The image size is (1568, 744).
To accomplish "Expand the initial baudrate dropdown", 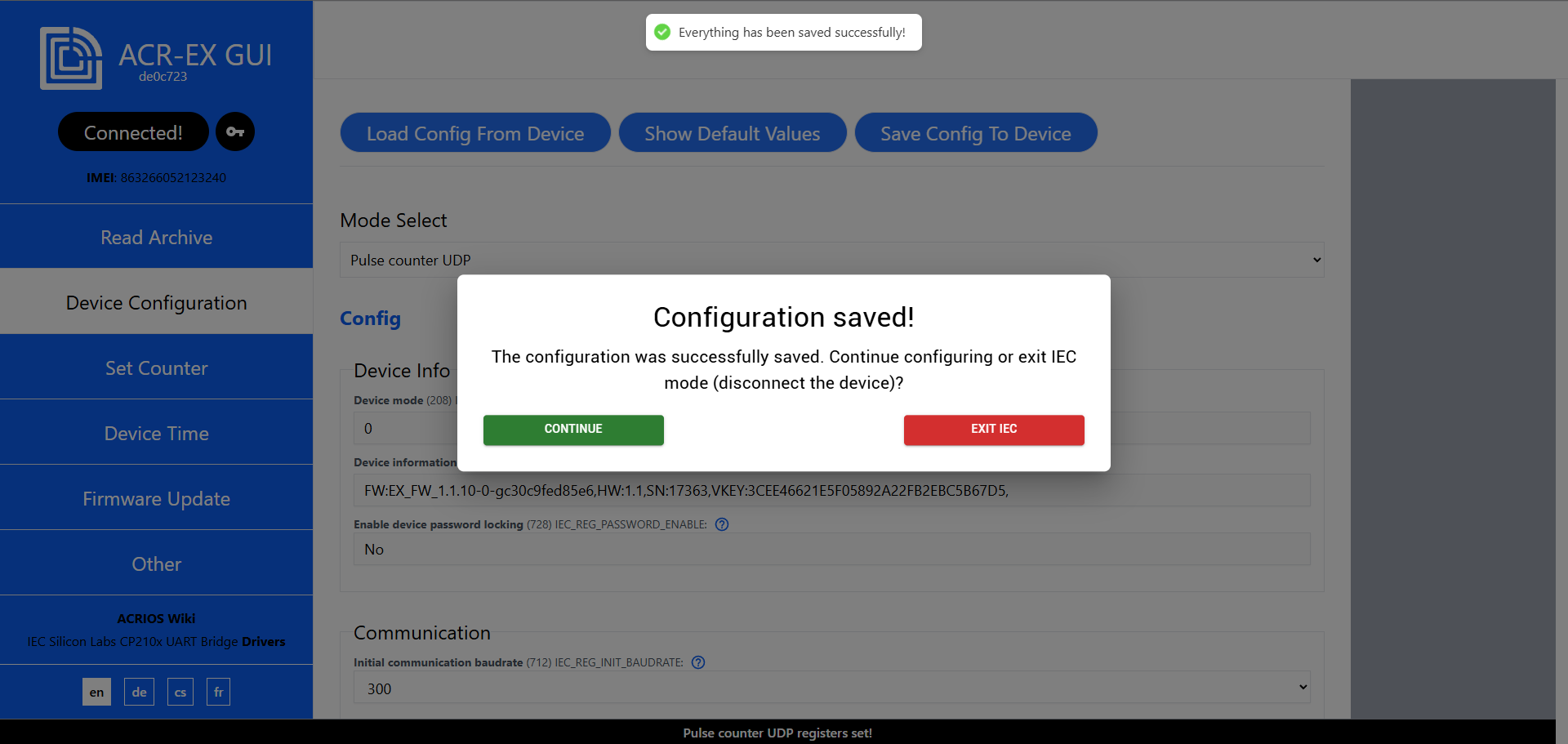I will pos(831,688).
